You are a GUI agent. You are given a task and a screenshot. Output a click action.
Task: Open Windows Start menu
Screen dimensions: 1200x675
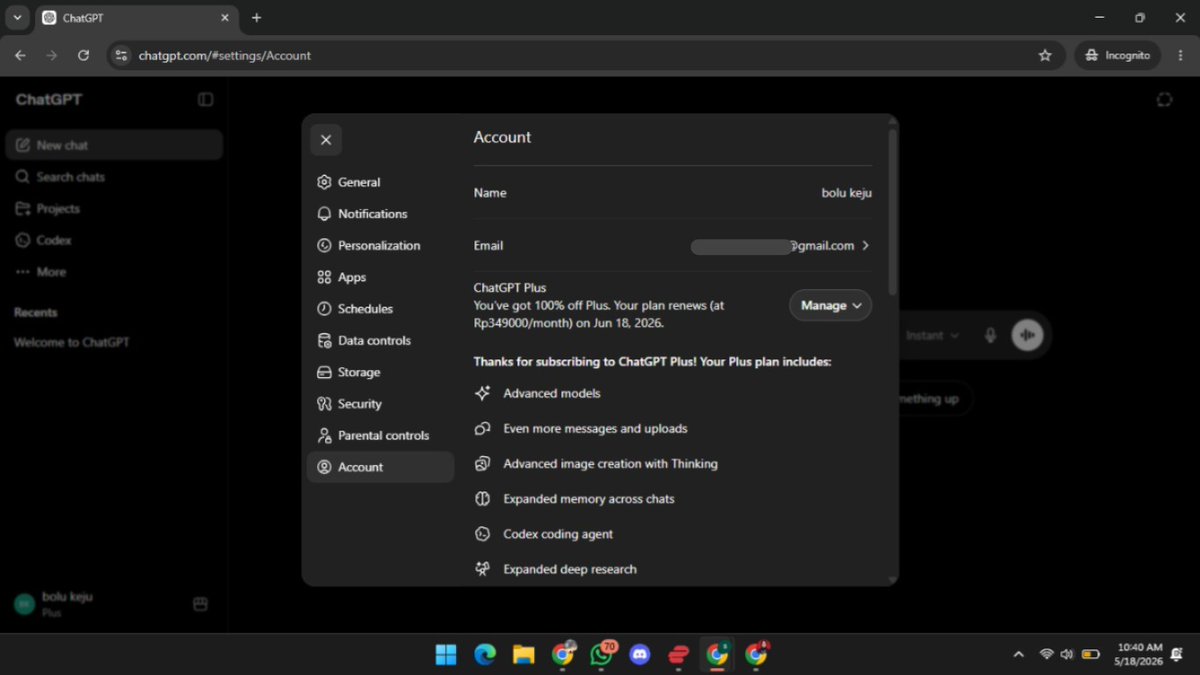(446, 655)
